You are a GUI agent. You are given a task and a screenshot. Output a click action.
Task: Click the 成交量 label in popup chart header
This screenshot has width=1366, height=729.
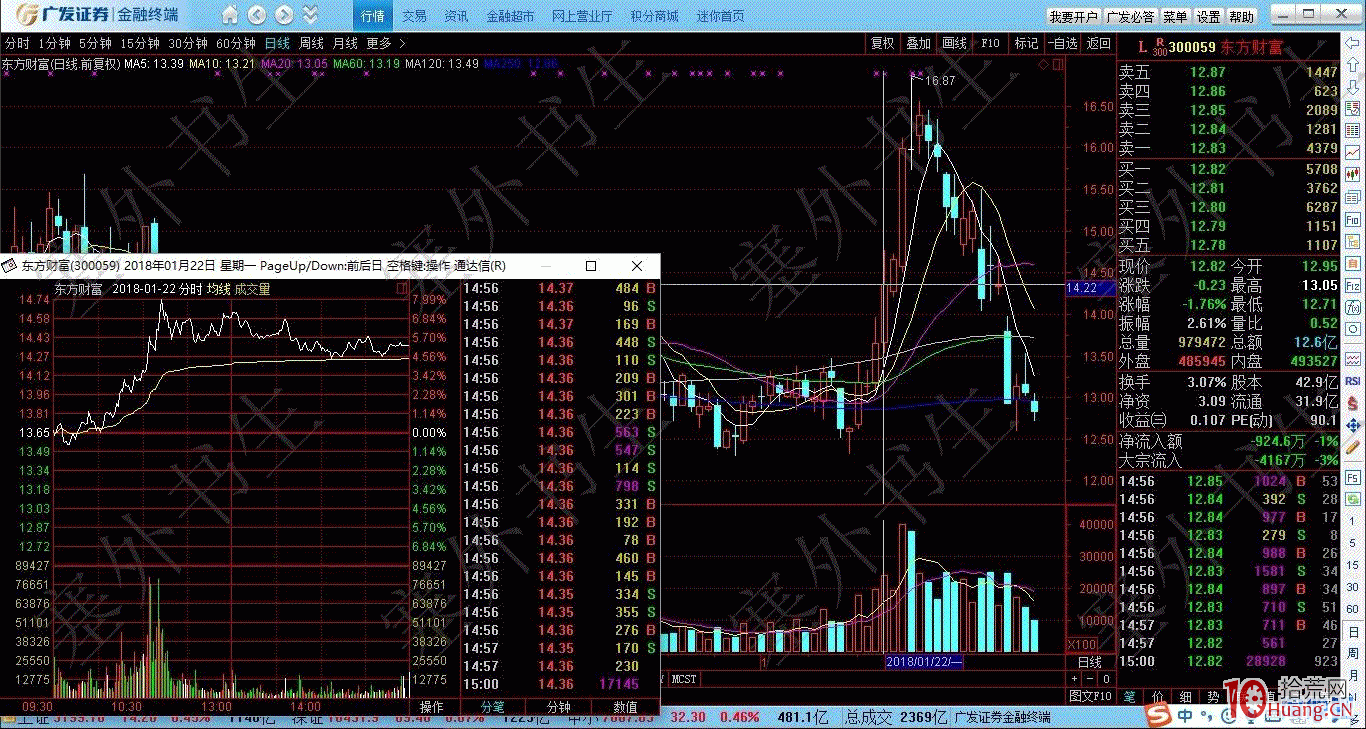[x=252, y=289]
